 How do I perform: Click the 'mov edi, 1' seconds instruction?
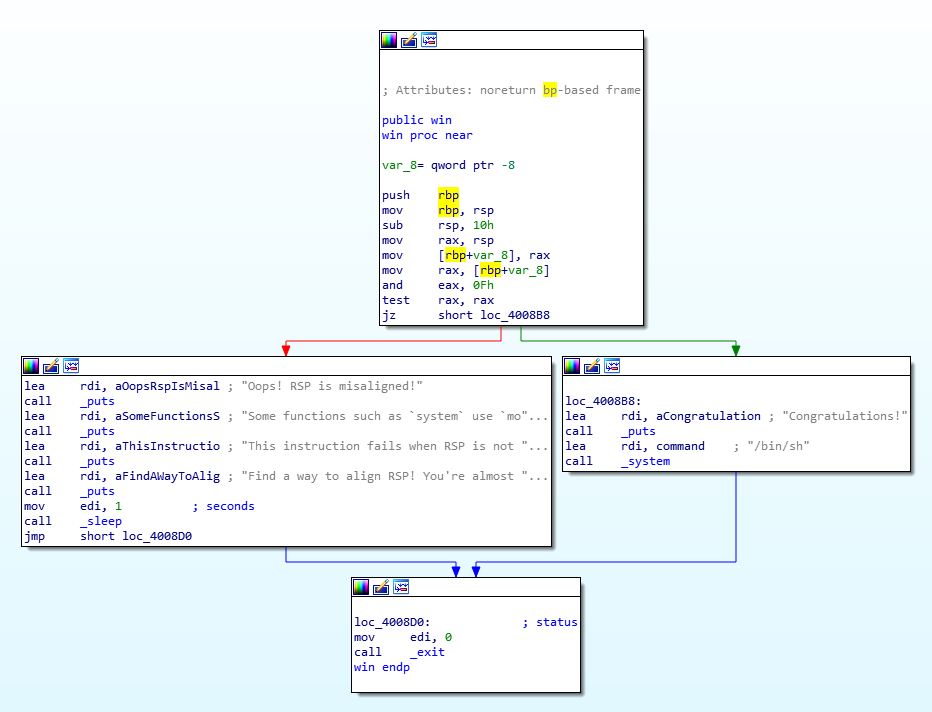pos(139,506)
